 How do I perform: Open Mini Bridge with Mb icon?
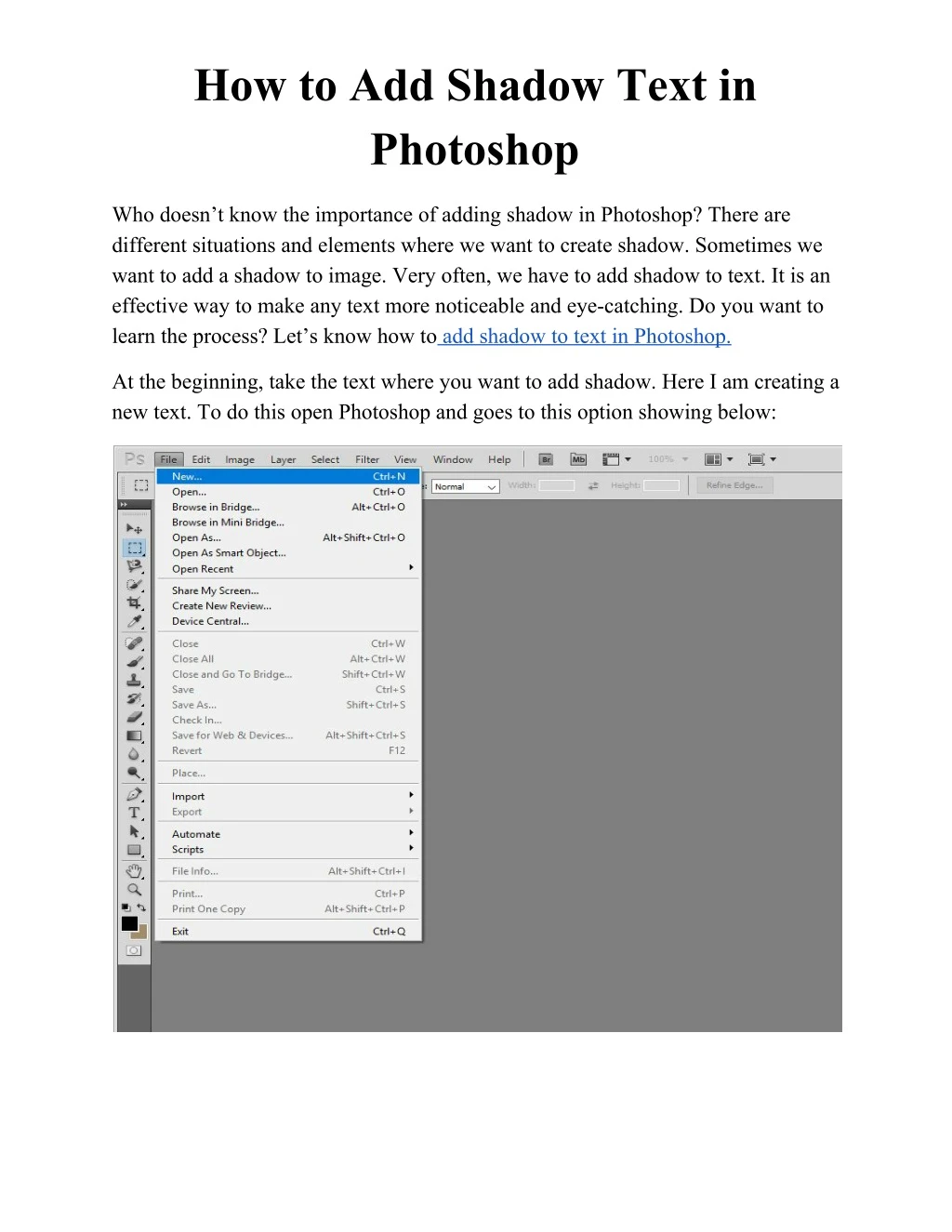coord(578,459)
